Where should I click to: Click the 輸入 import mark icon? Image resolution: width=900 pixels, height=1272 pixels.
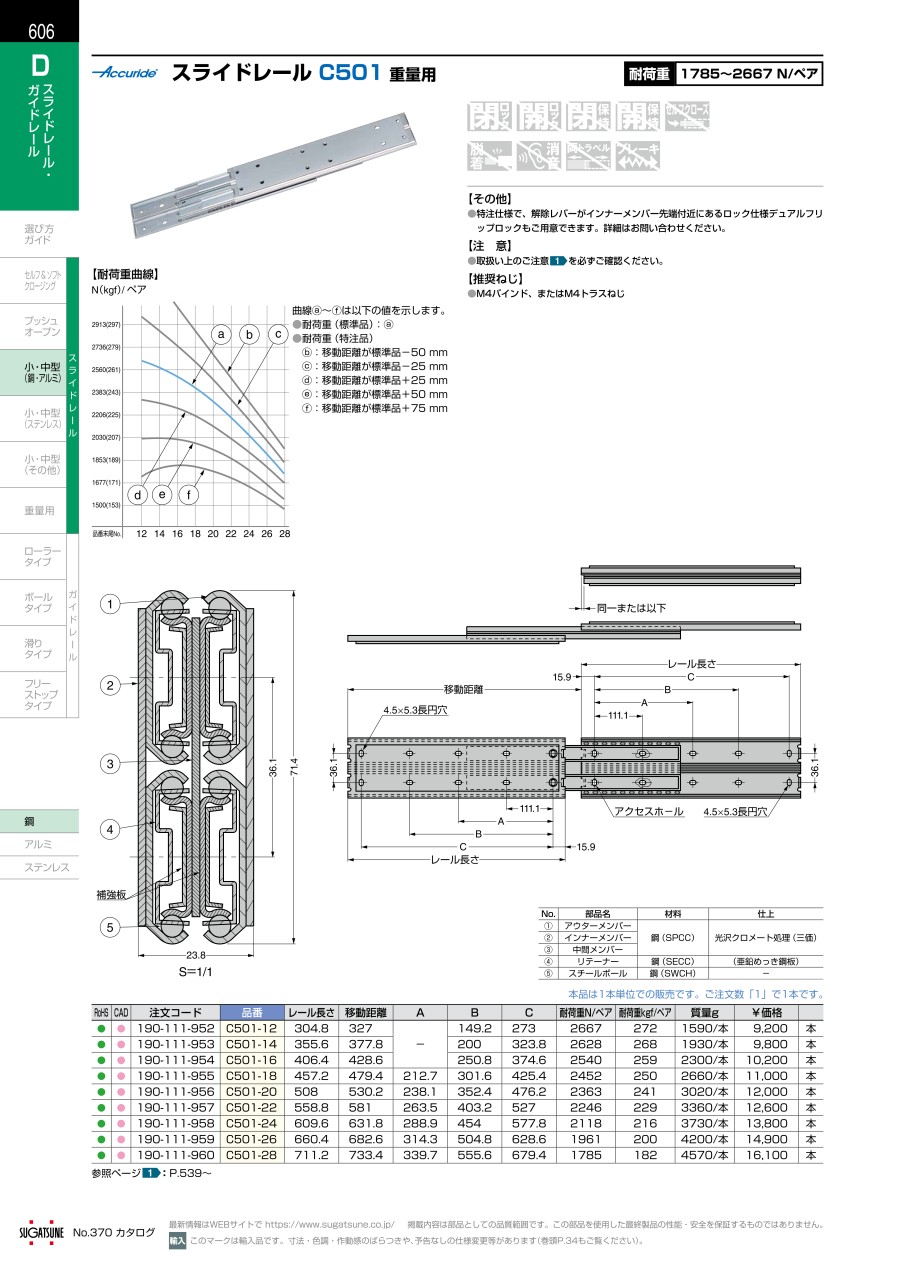coord(177,1240)
